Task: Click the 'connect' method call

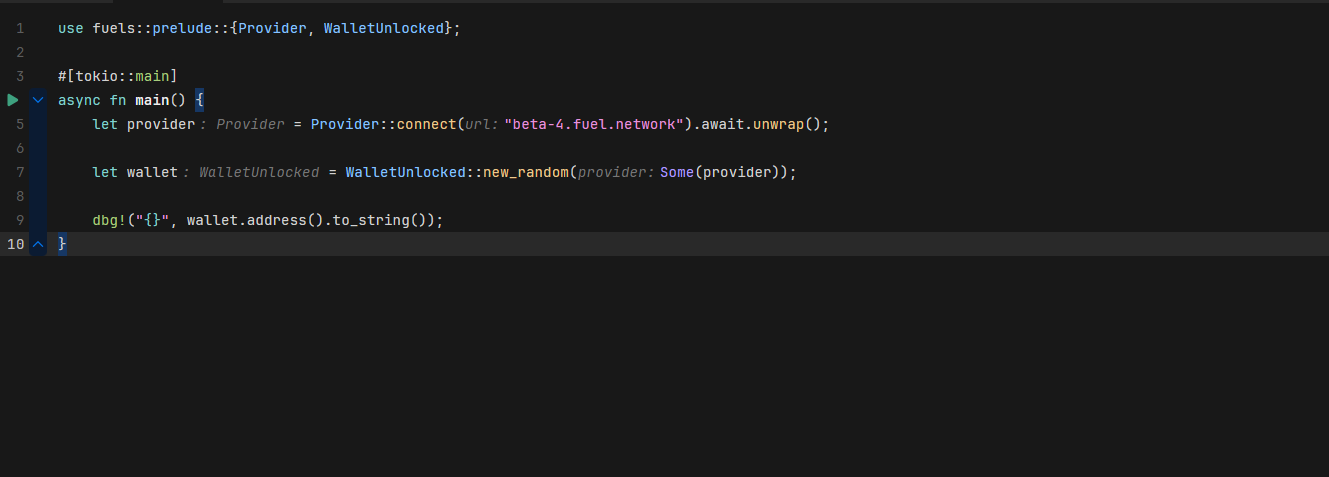Action: 427,124
